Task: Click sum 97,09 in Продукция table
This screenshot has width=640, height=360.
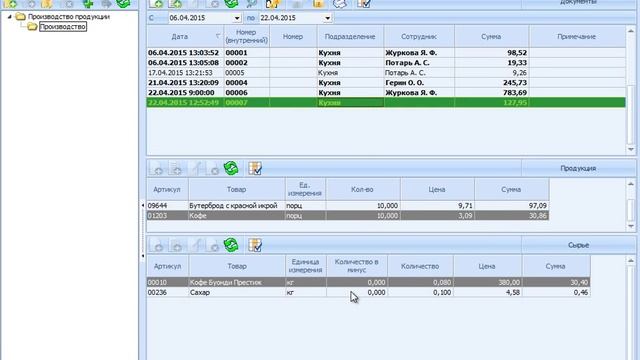Action: coord(511,206)
